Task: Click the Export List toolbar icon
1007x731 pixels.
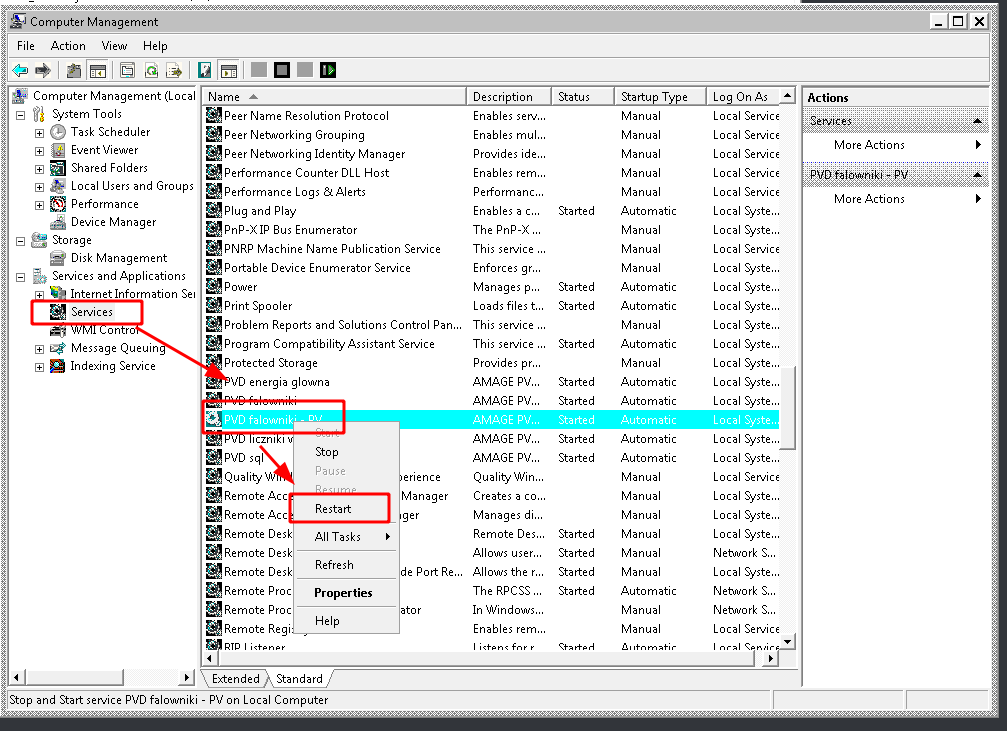Action: (x=174, y=70)
